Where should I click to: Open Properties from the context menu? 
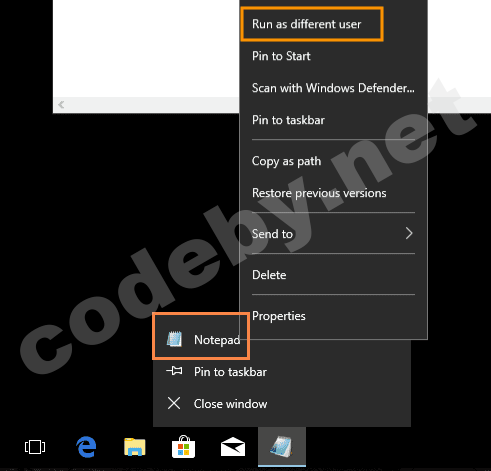[x=279, y=316]
